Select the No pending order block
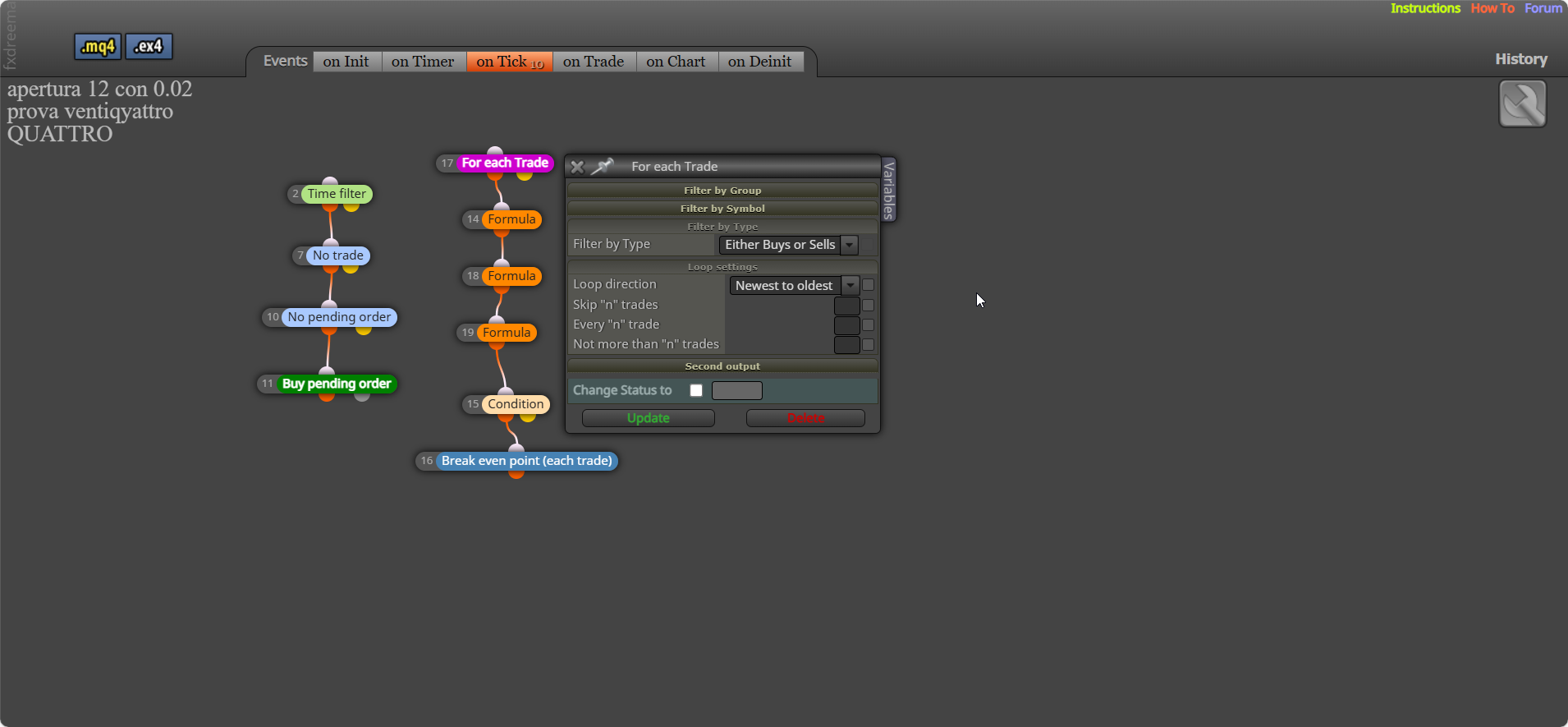 point(339,317)
